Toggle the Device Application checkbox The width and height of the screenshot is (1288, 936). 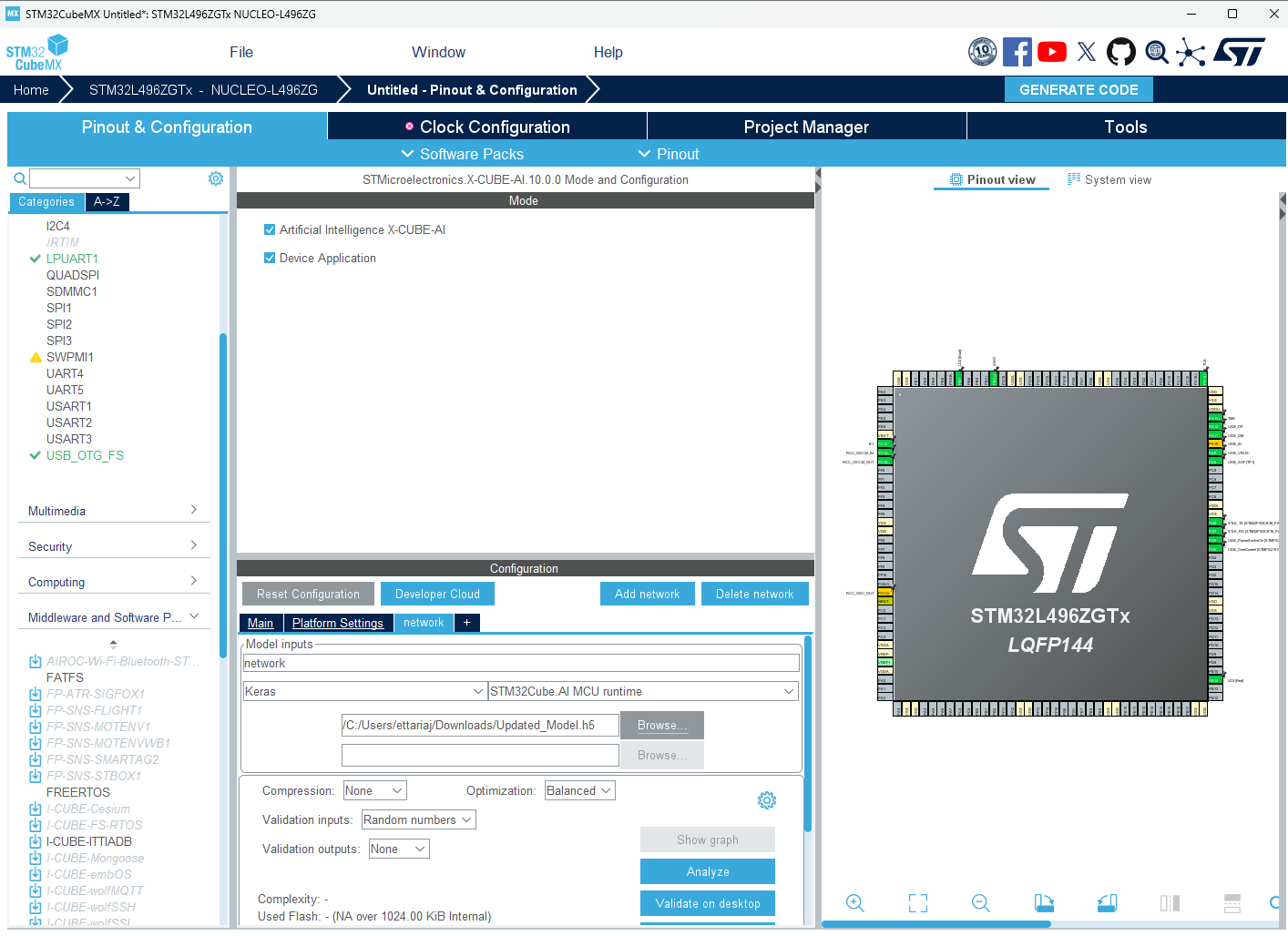tap(270, 258)
